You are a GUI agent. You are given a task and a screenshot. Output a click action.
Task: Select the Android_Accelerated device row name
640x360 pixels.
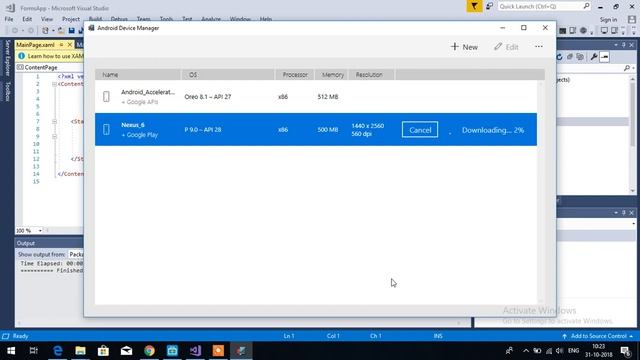click(148, 92)
